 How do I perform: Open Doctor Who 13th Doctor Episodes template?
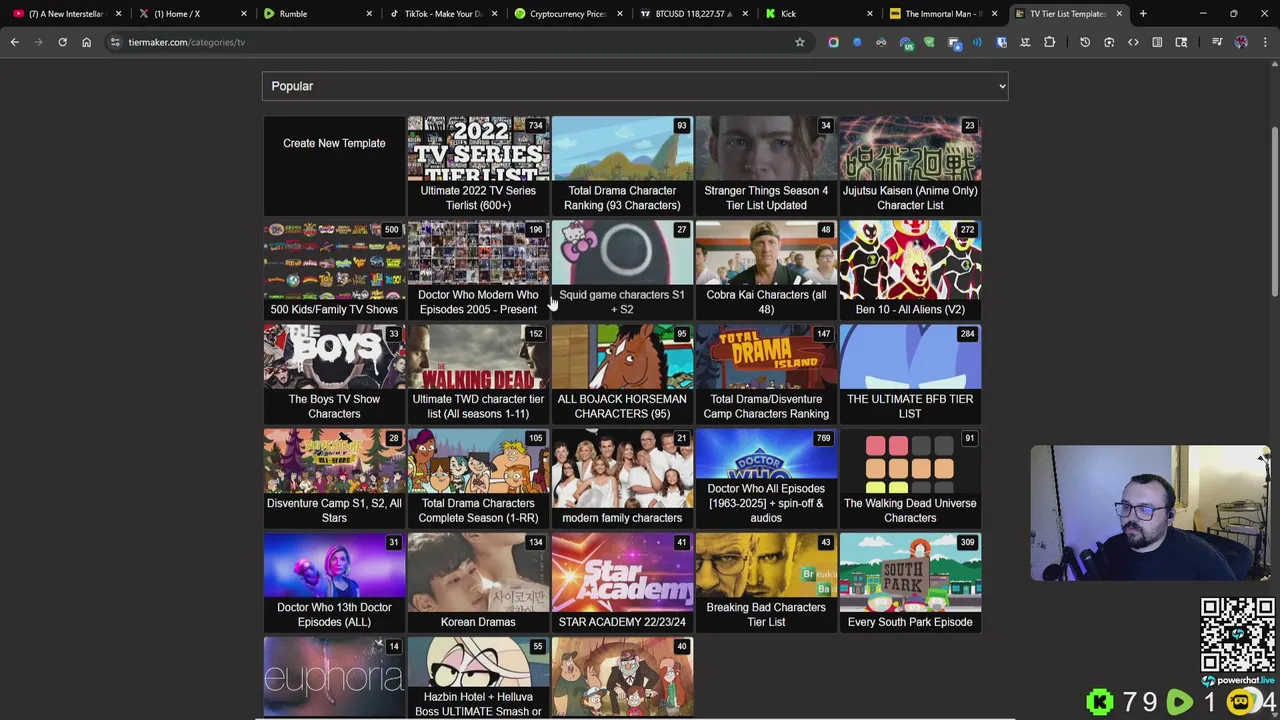coord(334,582)
